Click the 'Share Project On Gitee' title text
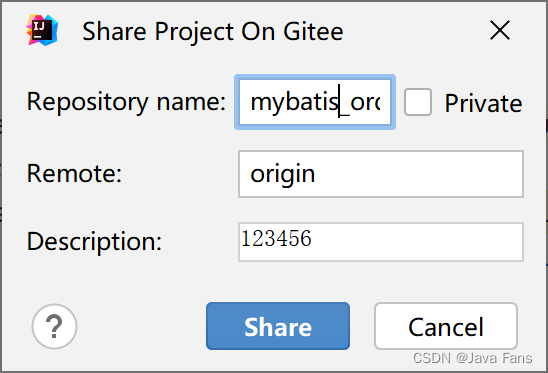 213,32
